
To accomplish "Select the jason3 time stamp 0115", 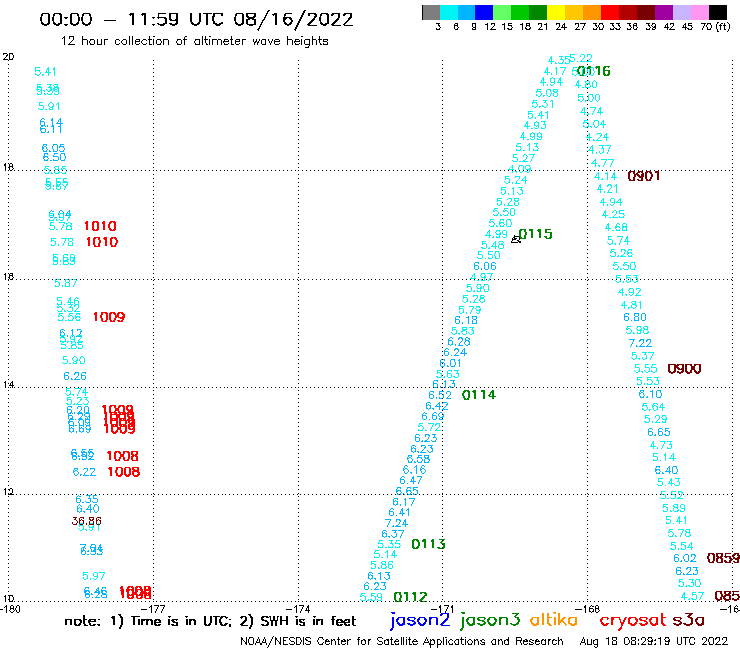I will coord(536,234).
